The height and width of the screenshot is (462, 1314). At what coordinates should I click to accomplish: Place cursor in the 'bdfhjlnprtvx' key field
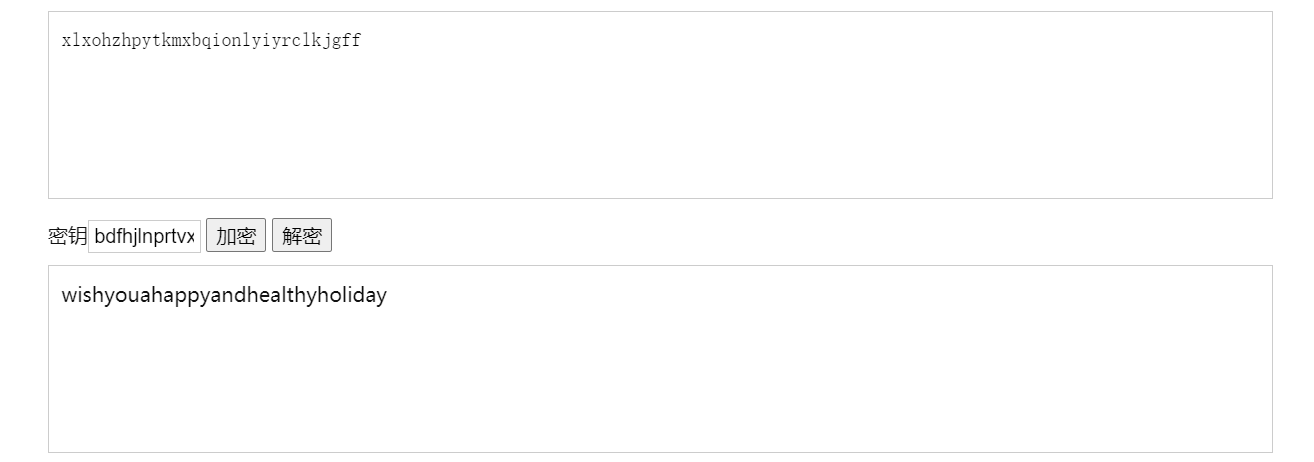pos(143,237)
